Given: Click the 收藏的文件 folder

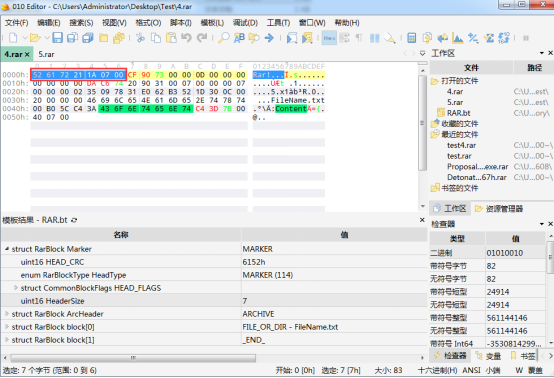Looking at the screenshot, I should [459, 124].
